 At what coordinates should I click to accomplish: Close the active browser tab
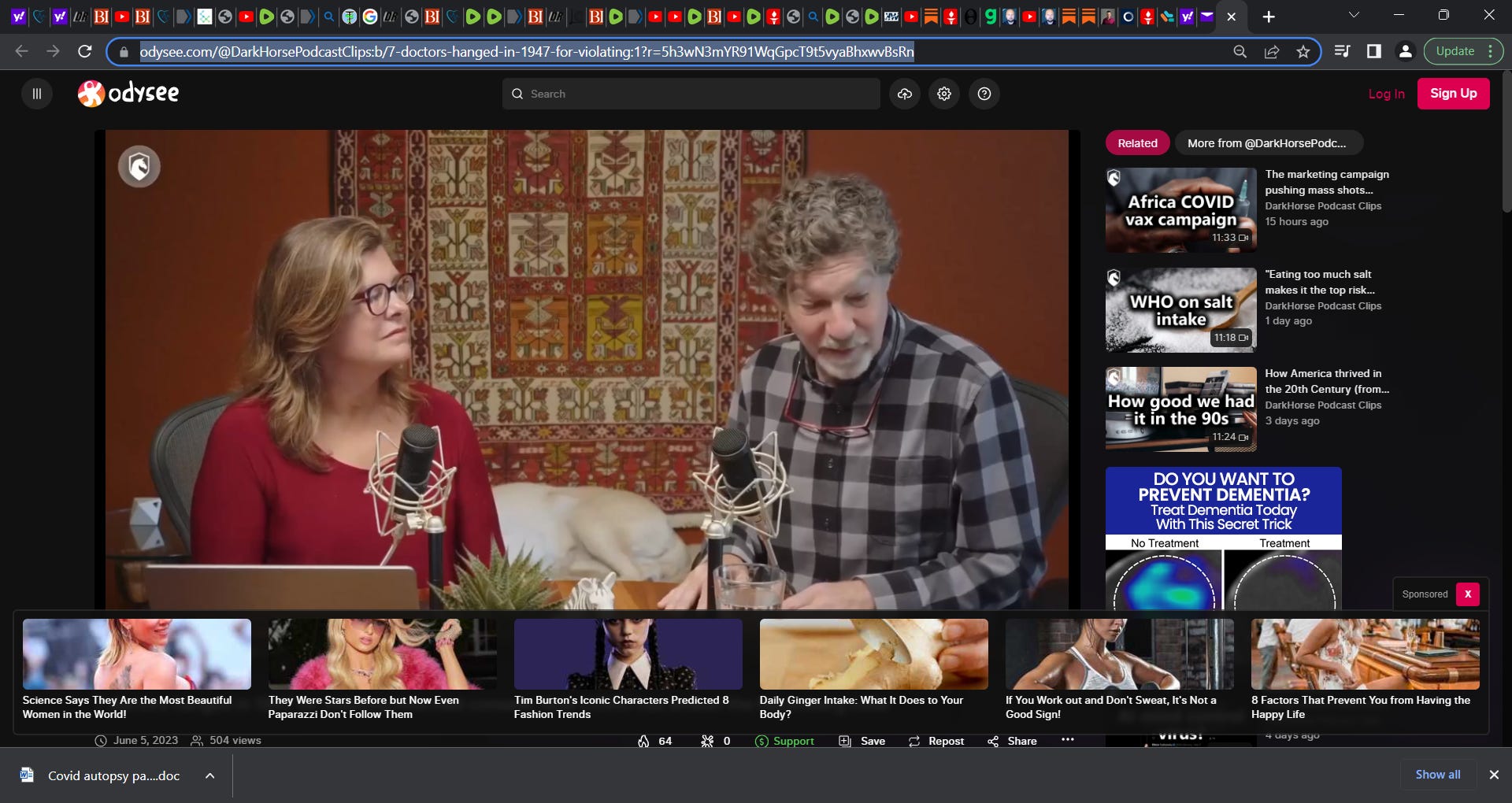1232,17
